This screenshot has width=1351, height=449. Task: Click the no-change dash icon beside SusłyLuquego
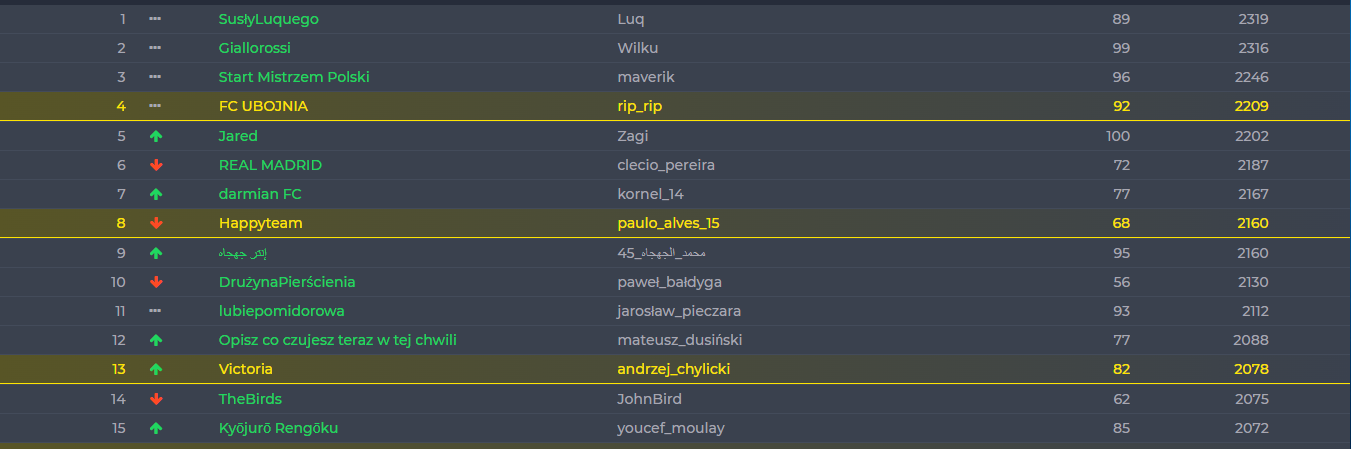pos(155,19)
